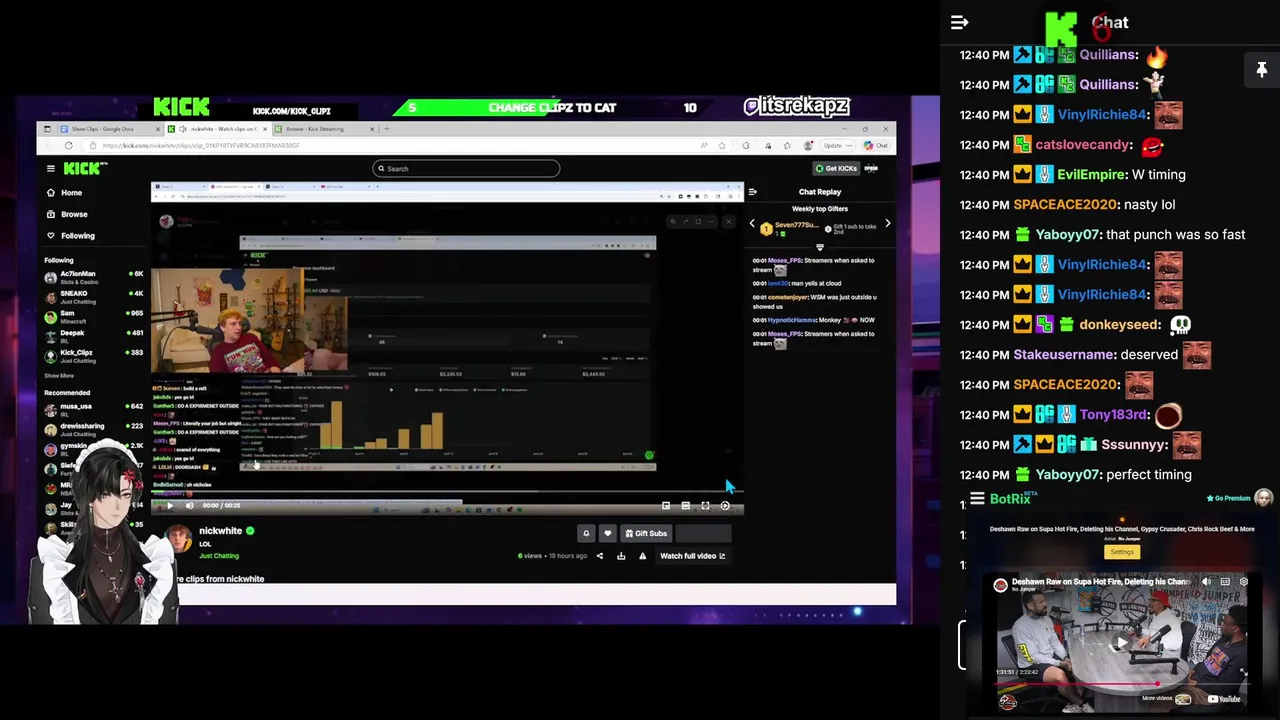The height and width of the screenshot is (720, 1280).
Task: Click the browser address bar URL
Action: [x=200, y=146]
